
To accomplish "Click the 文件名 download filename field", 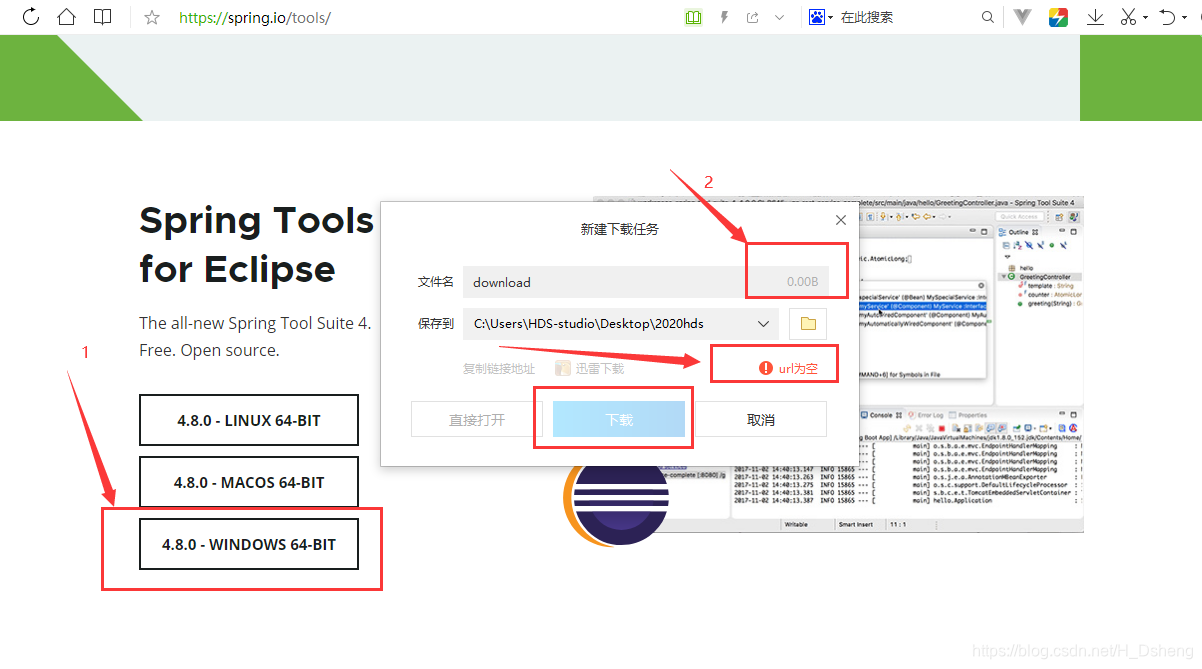I will point(646,282).
